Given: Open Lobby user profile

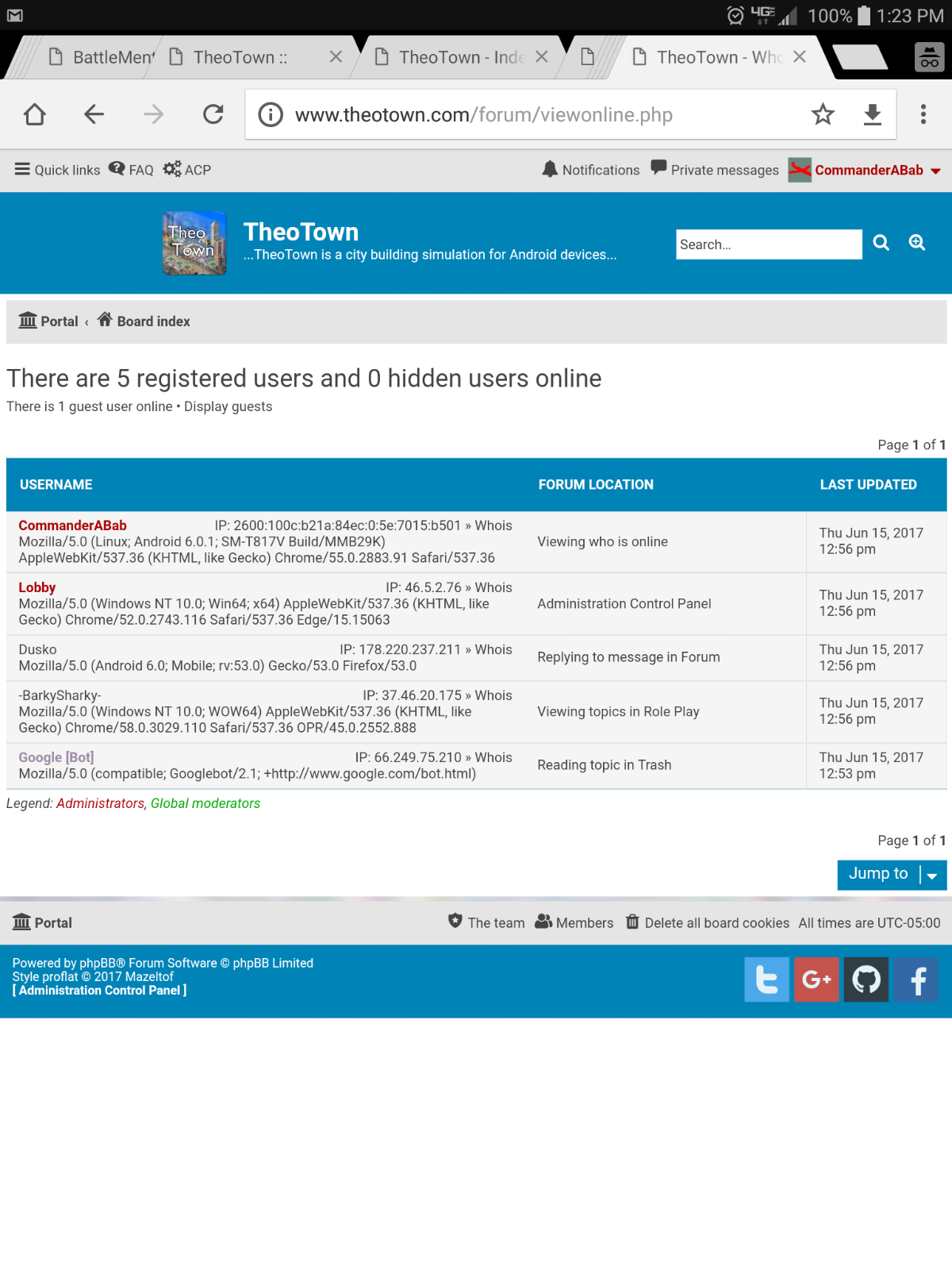Looking at the screenshot, I should [37, 587].
